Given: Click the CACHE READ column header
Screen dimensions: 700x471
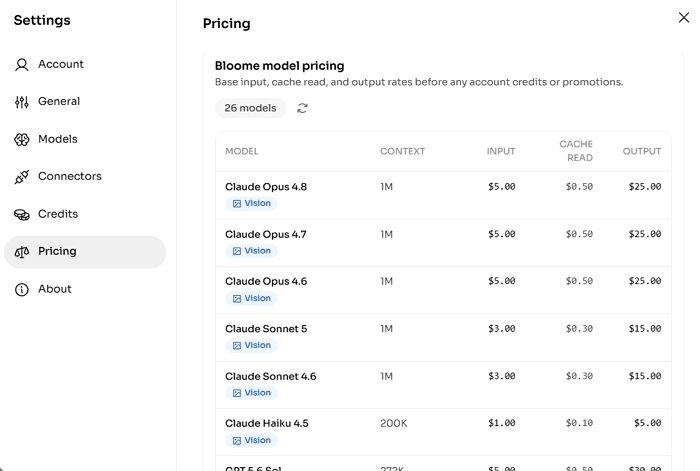Looking at the screenshot, I should point(576,151).
